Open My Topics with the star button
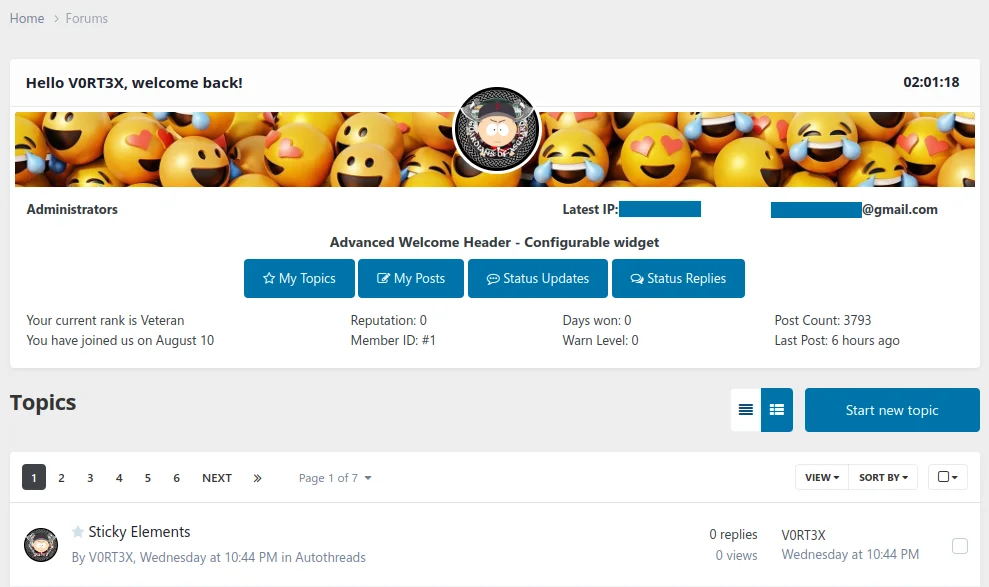The image size is (989, 587). pos(299,279)
